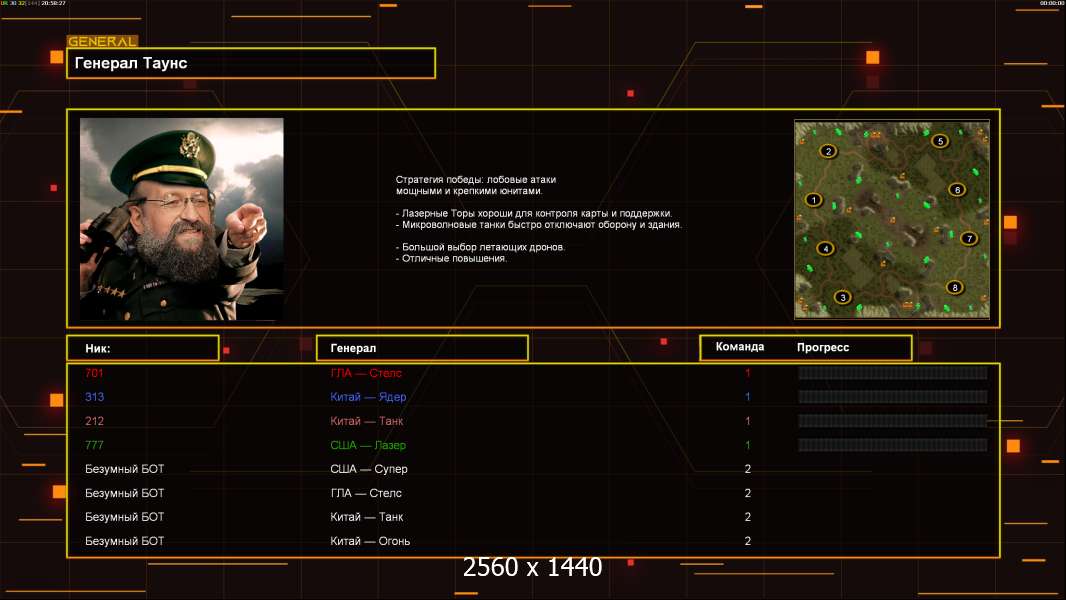1066x600 pixels.
Task: Click the США — Лазер general entry
Action: 368,445
